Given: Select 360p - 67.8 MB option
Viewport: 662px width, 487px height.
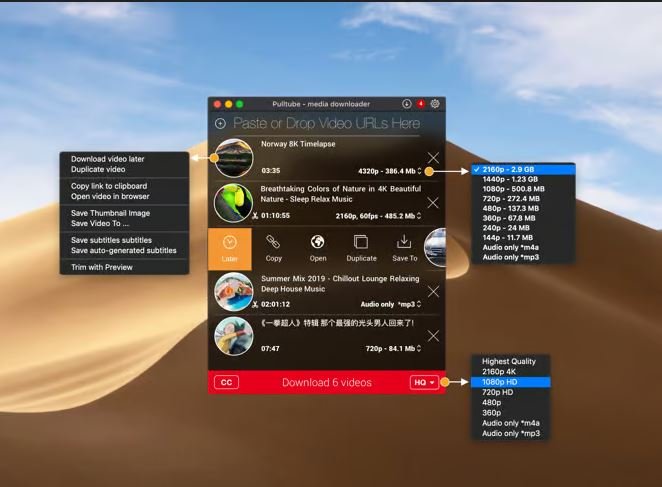Looking at the screenshot, I should (x=523, y=218).
